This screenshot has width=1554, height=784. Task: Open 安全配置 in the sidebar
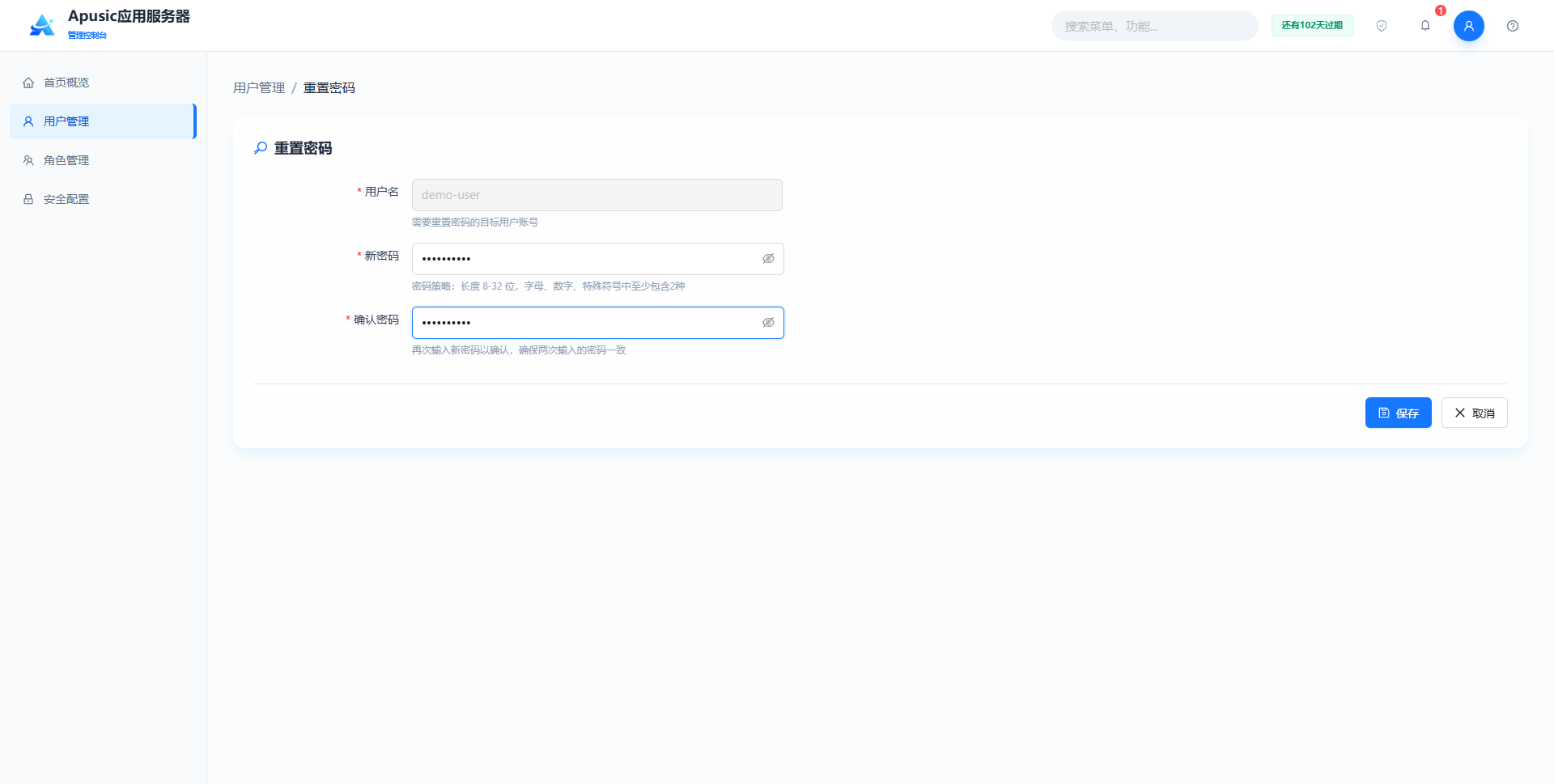(x=103, y=199)
